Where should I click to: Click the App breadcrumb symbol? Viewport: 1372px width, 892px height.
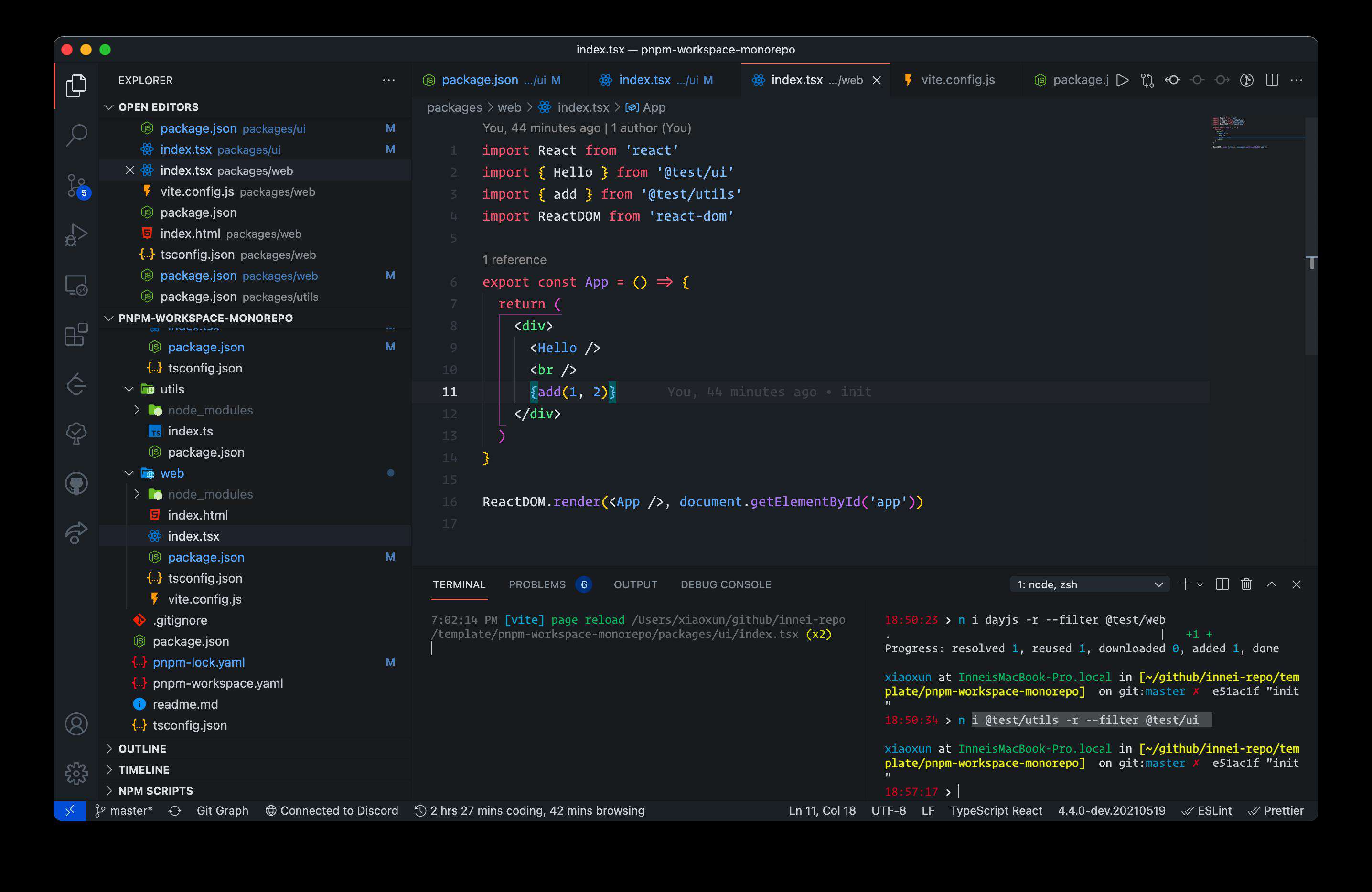point(646,107)
